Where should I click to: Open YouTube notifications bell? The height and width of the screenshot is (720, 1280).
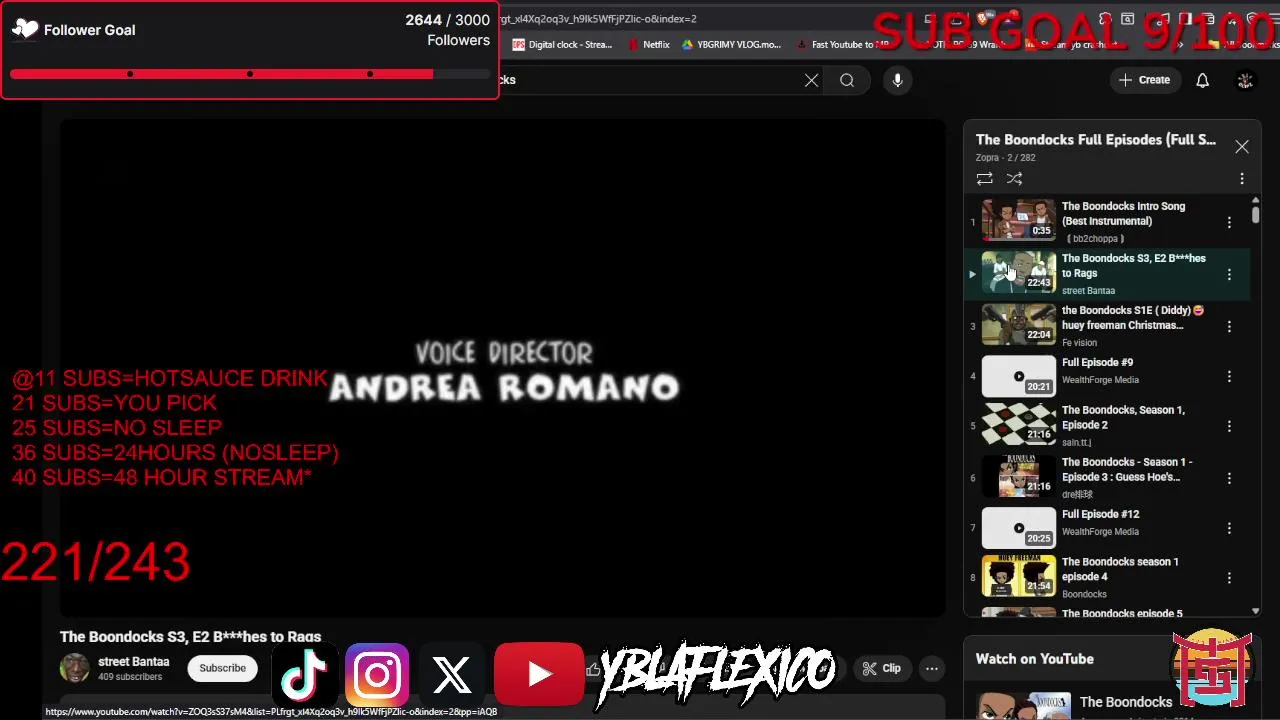click(1203, 80)
